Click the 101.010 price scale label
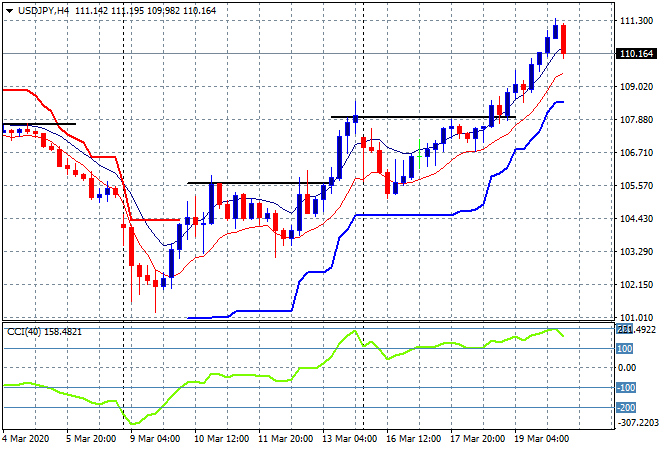This screenshot has width=660, height=450. [636, 317]
